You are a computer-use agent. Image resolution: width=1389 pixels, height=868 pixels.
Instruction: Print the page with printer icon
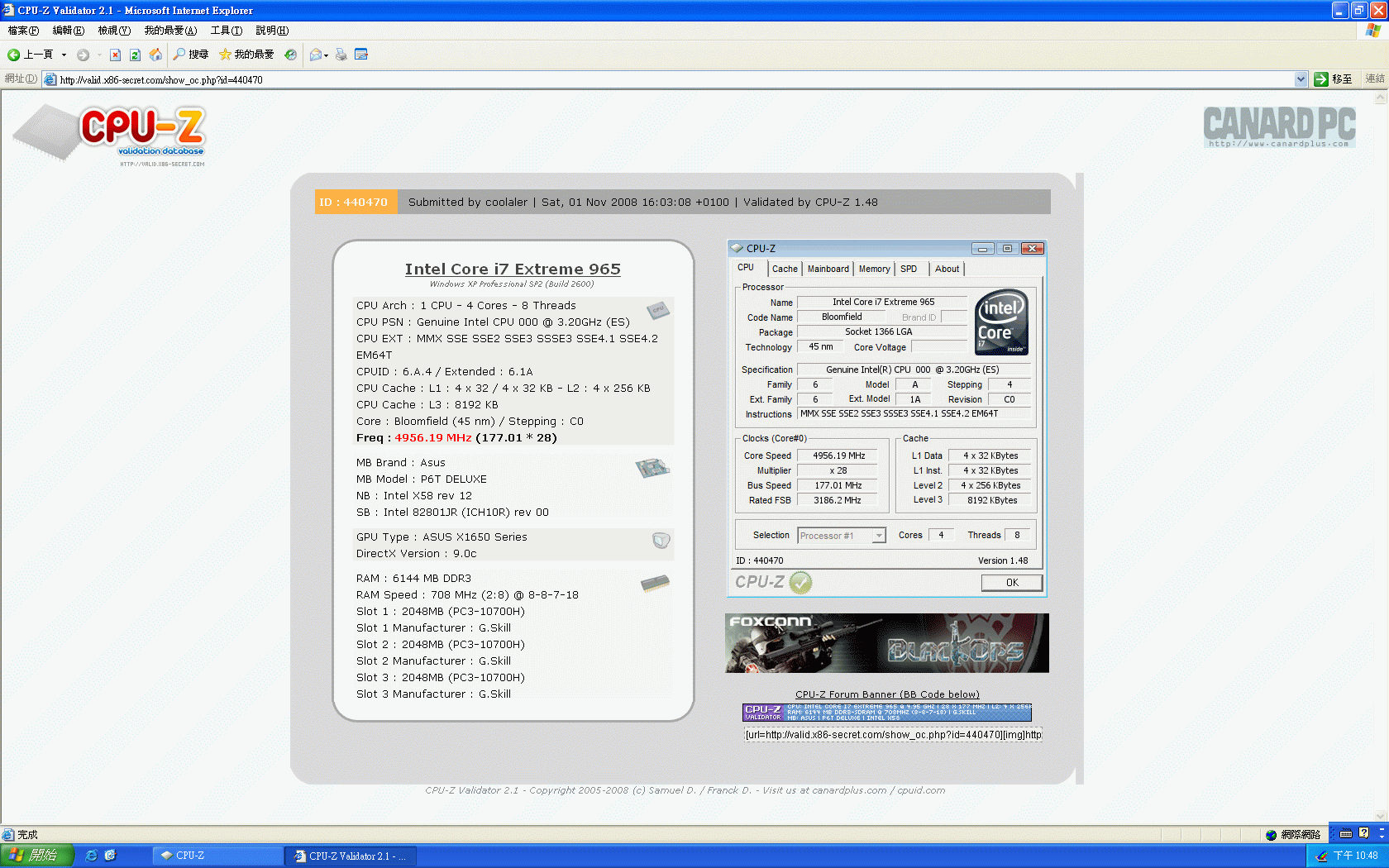(341, 55)
